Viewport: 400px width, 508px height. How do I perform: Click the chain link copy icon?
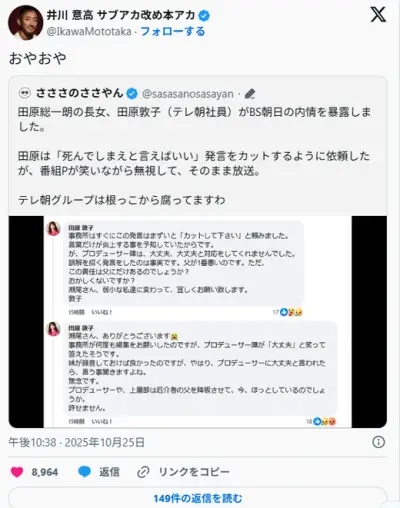[143, 472]
